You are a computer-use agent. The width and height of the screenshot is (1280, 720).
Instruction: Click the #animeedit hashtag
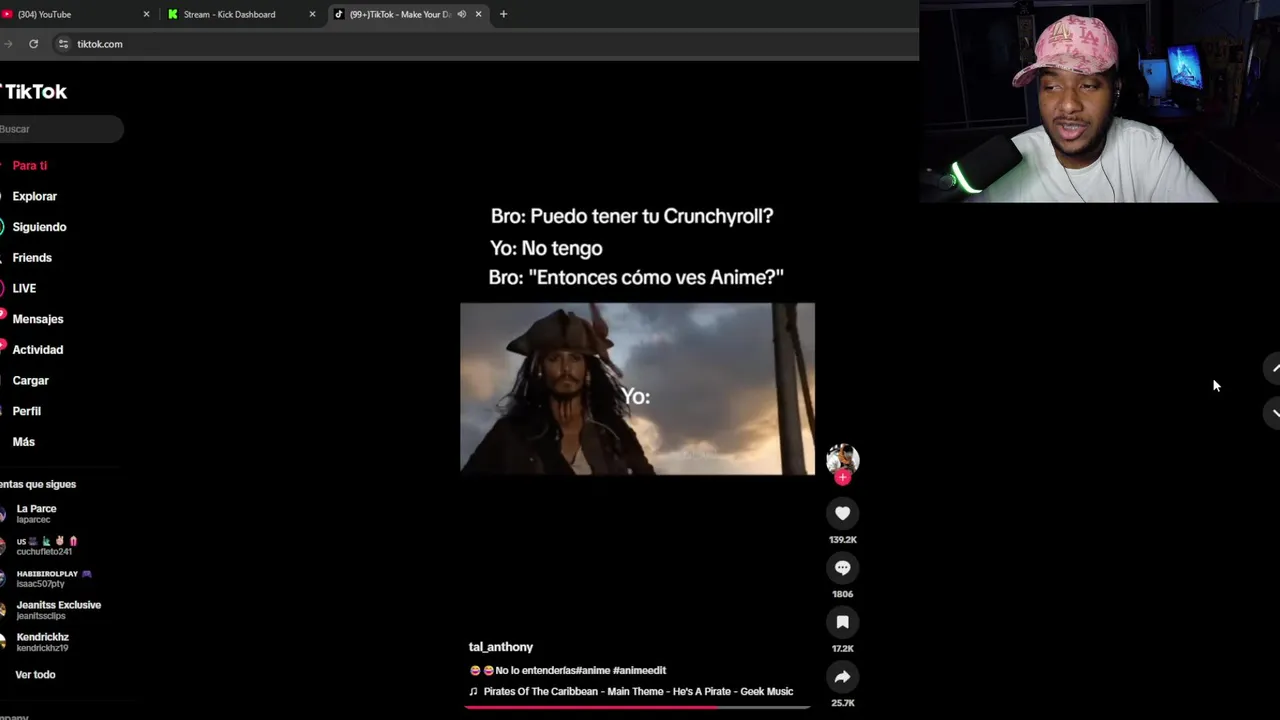click(x=640, y=671)
